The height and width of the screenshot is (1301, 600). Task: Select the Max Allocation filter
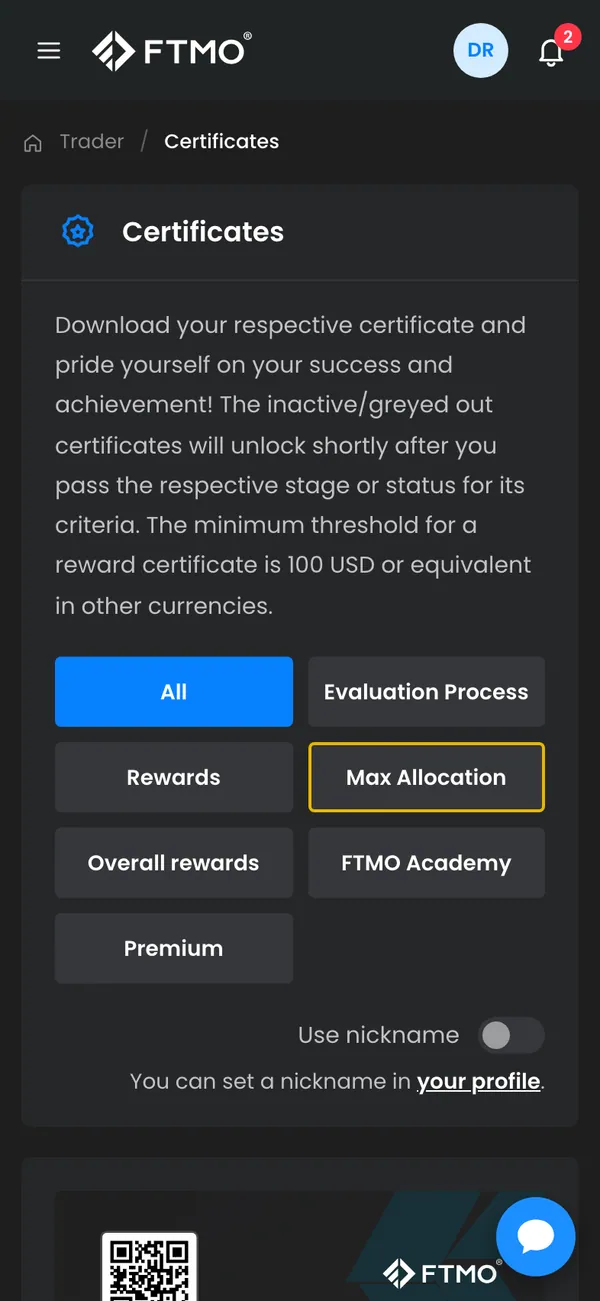point(426,777)
